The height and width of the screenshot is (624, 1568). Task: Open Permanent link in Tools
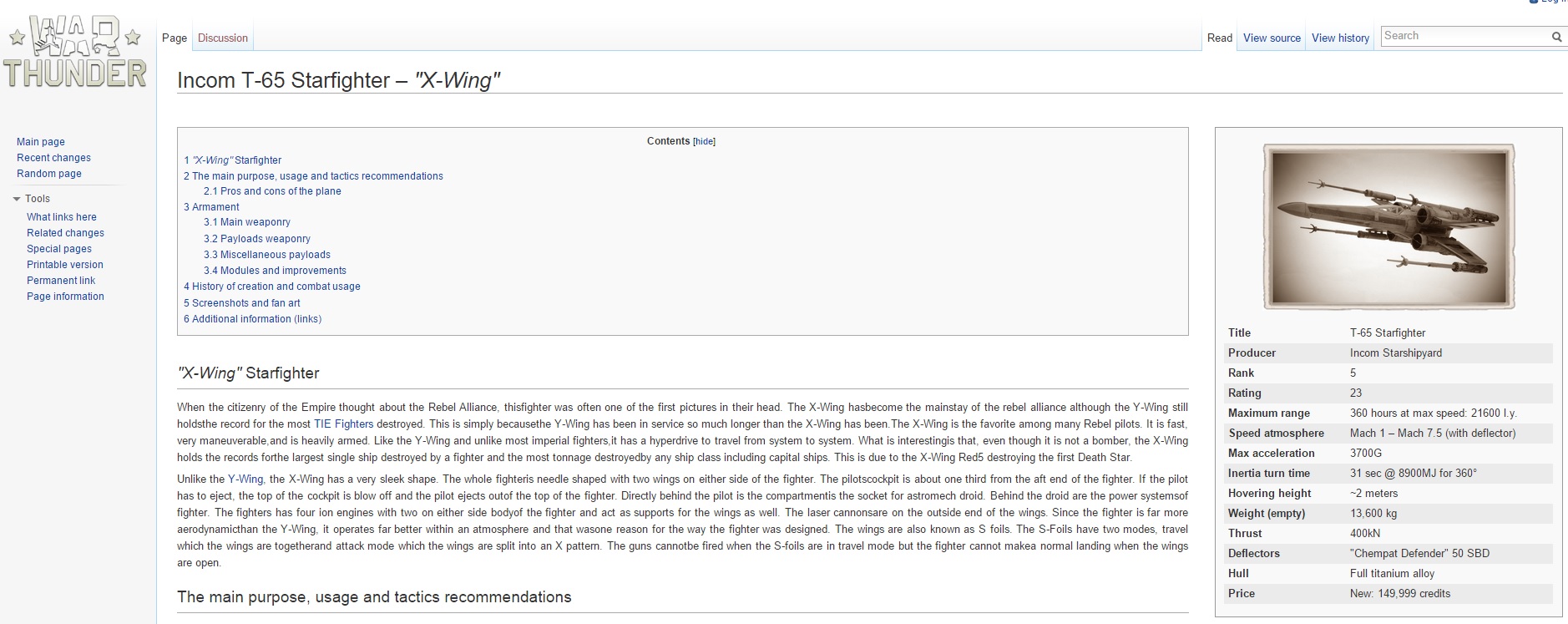pos(61,281)
